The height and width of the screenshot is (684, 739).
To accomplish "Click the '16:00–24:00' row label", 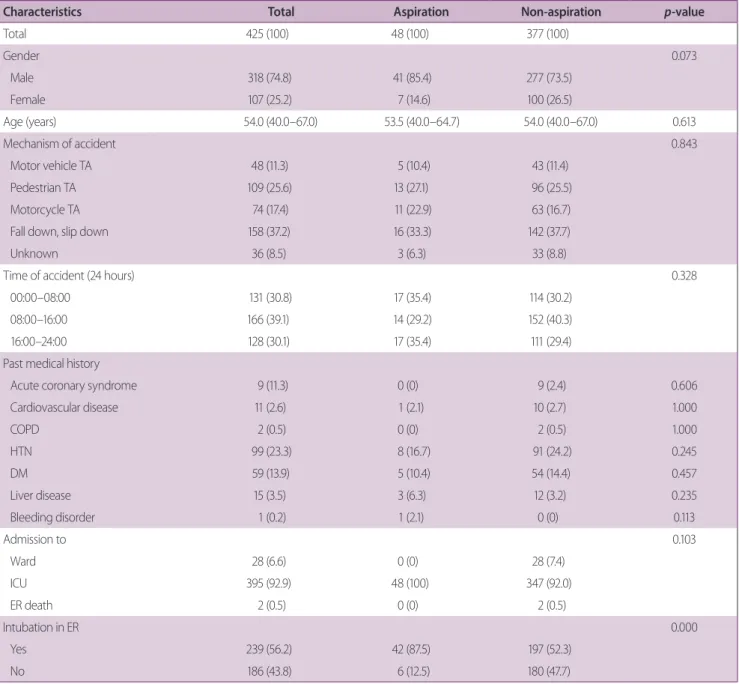I will point(39,342).
